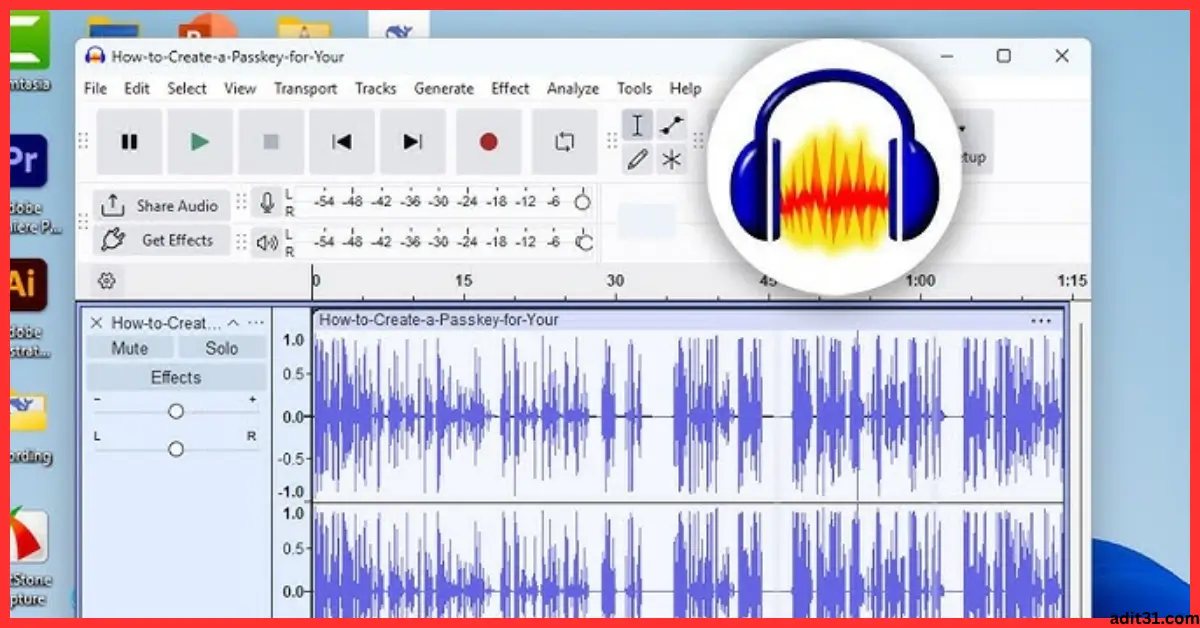This screenshot has width=1200, height=628.
Task: Adjust the track pan L/R slider
Action: 176,449
